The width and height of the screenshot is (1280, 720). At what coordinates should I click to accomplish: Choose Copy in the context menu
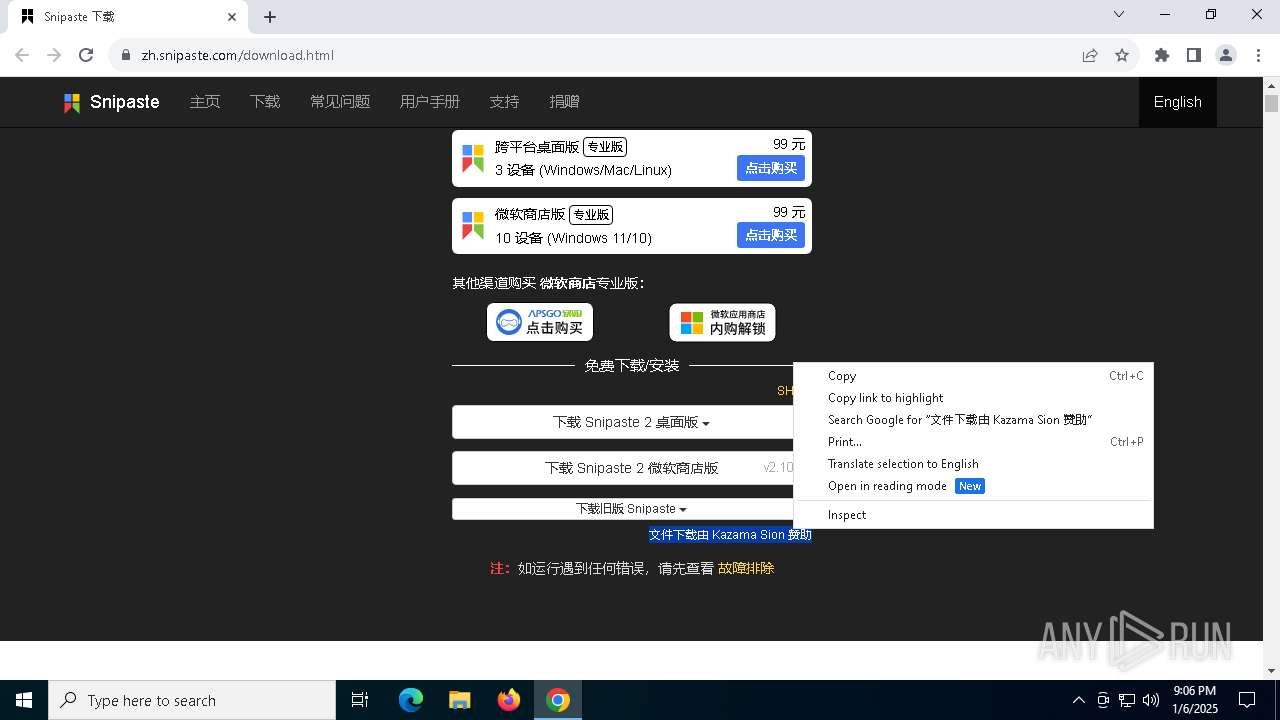[973, 376]
